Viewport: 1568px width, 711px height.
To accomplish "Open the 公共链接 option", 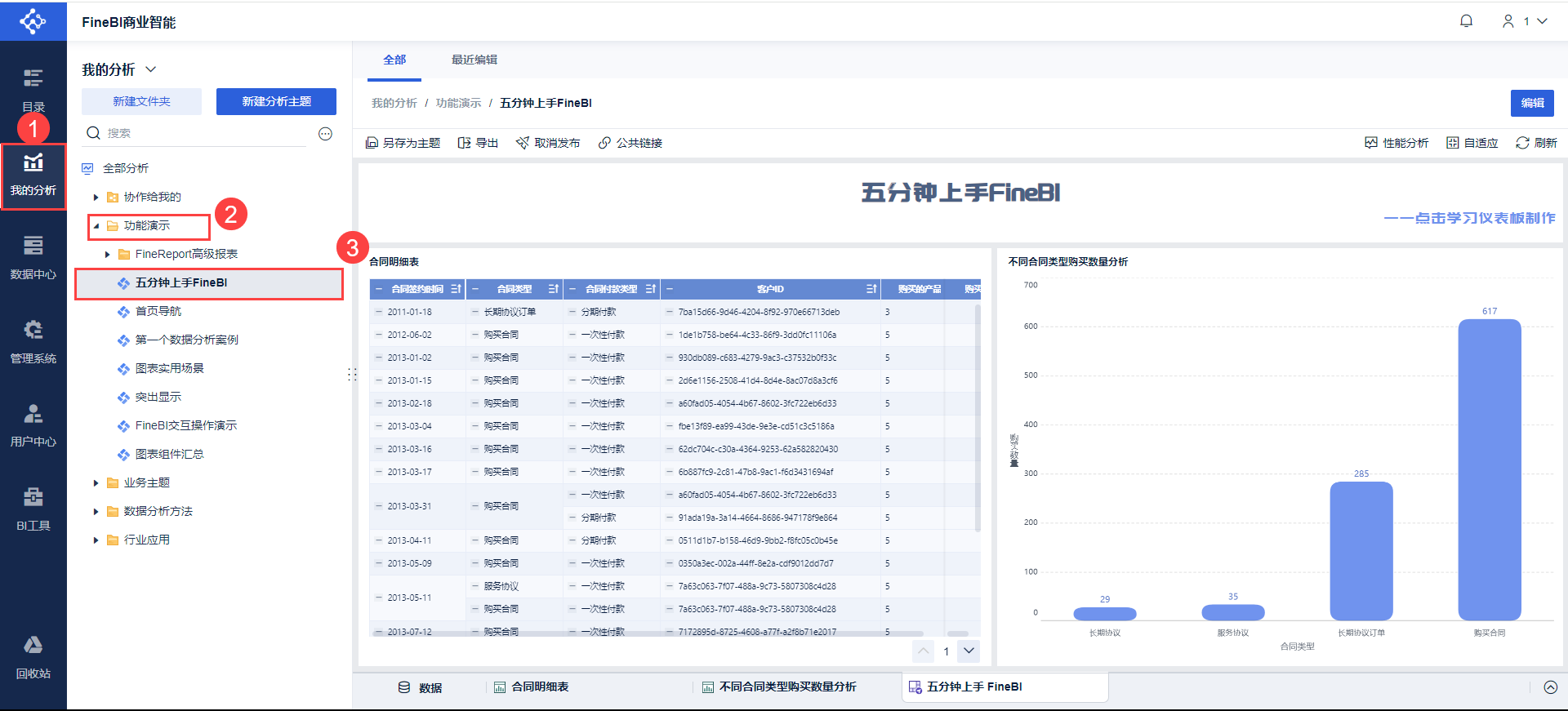I will (x=630, y=143).
